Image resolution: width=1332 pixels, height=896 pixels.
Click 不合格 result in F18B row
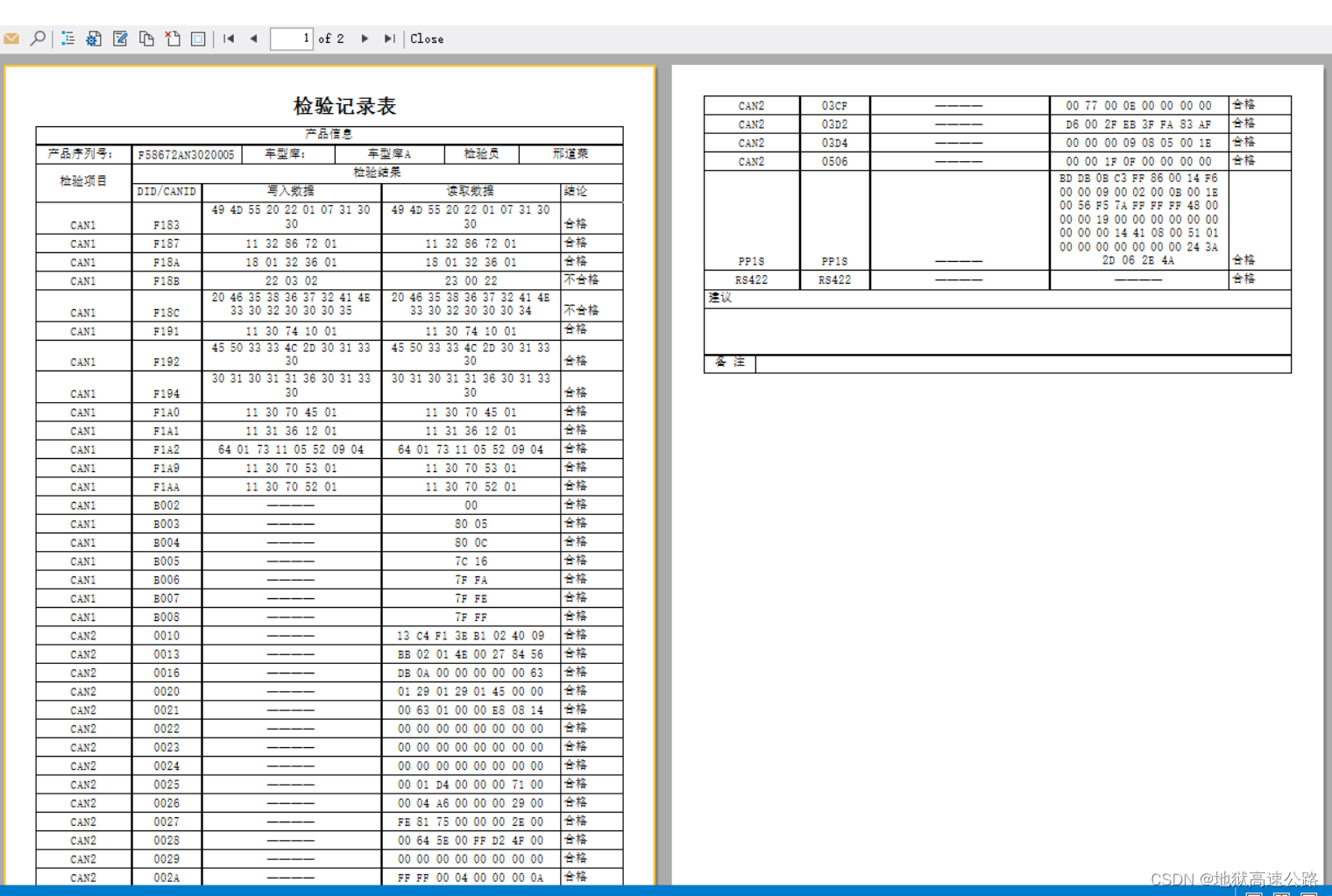582,280
